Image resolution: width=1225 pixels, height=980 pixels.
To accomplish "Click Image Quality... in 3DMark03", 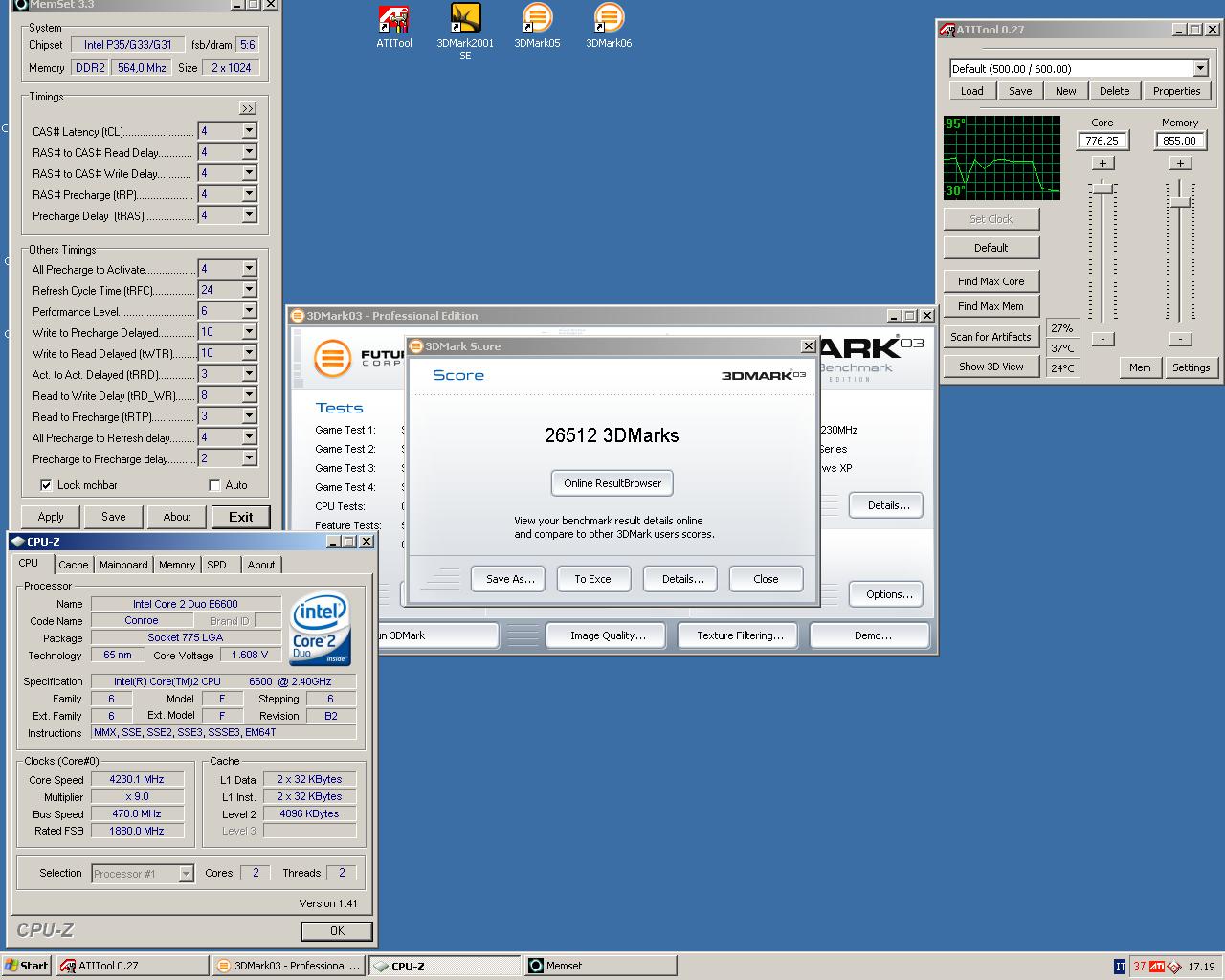I will coord(608,635).
